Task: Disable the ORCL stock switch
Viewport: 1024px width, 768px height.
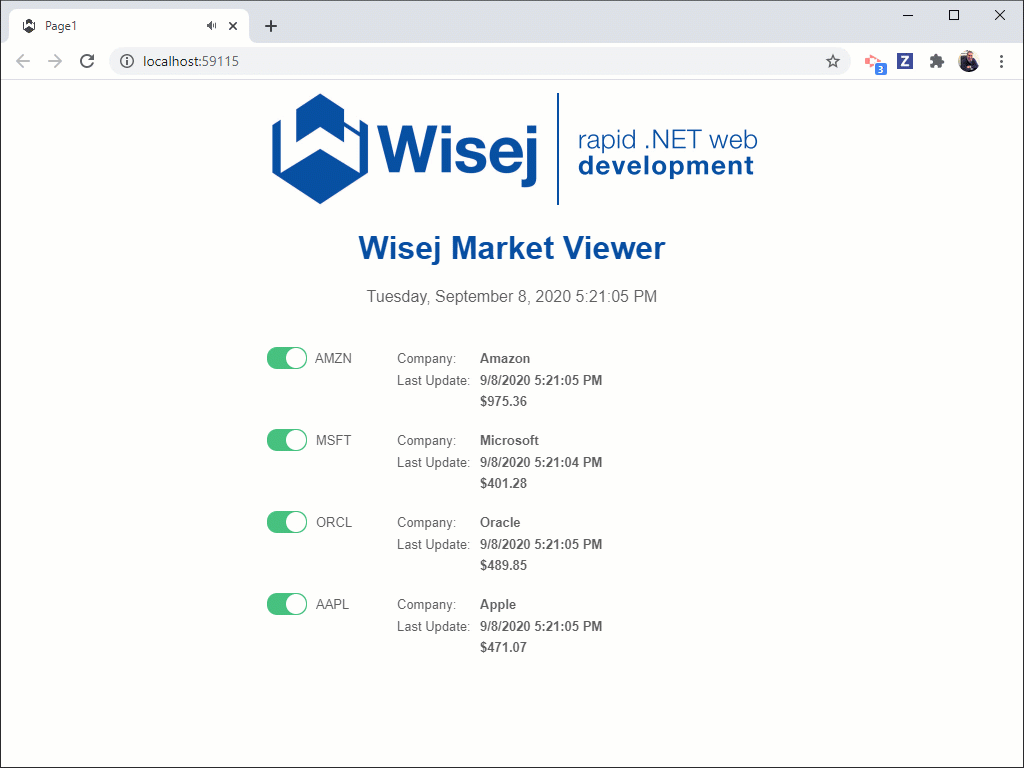Action: tap(287, 522)
